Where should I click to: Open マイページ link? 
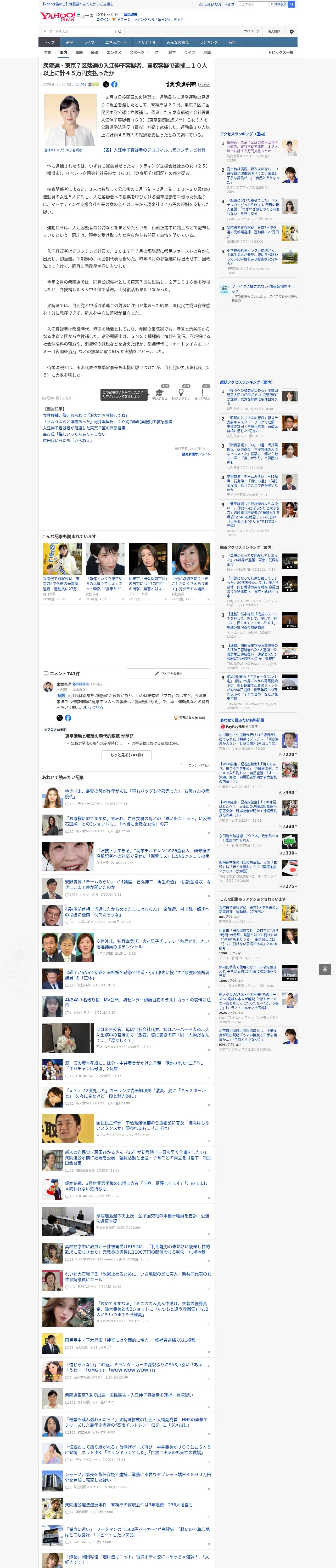pyautogui.click(x=252, y=31)
